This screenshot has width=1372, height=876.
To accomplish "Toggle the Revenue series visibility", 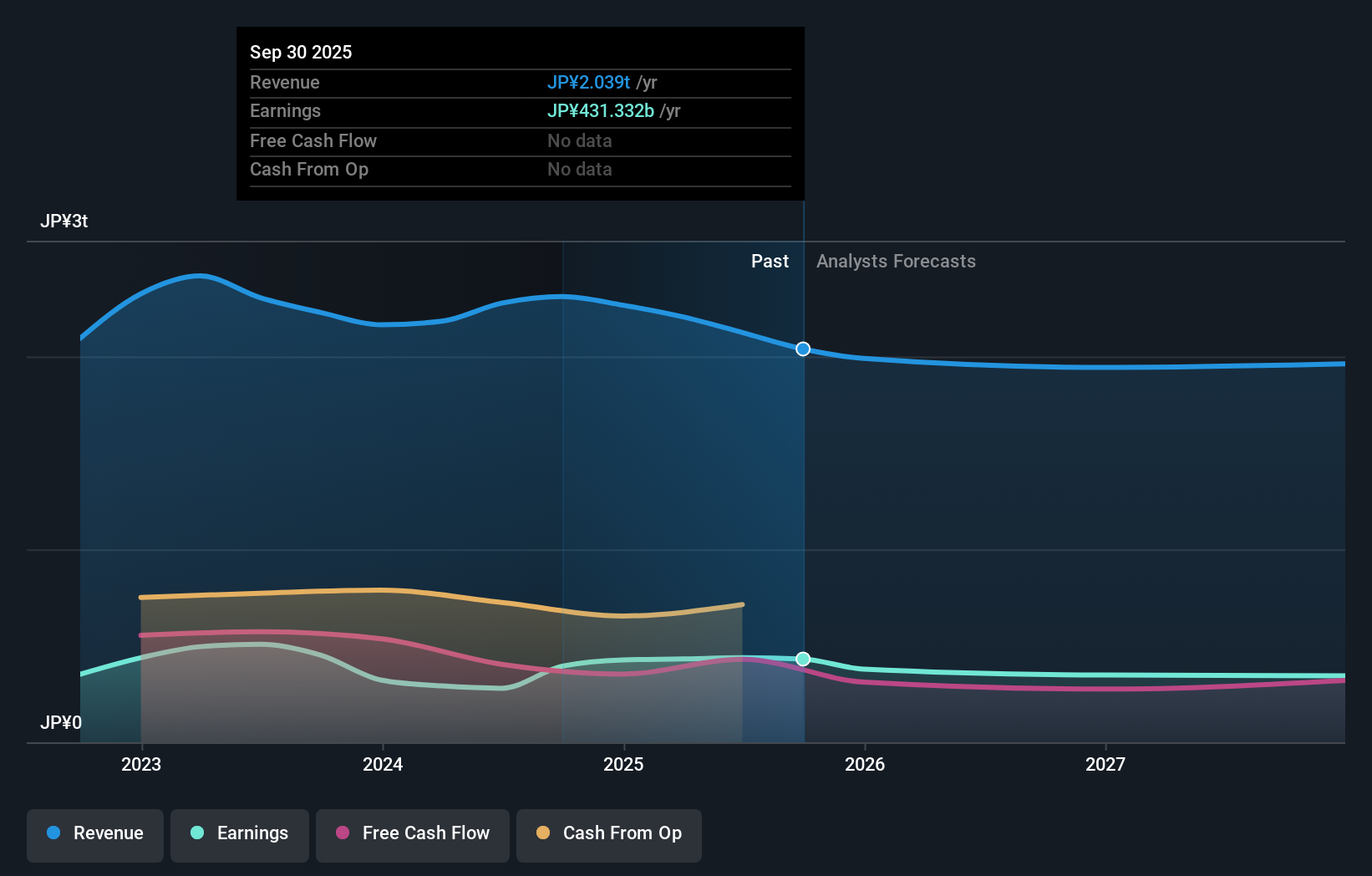I will click(x=94, y=833).
